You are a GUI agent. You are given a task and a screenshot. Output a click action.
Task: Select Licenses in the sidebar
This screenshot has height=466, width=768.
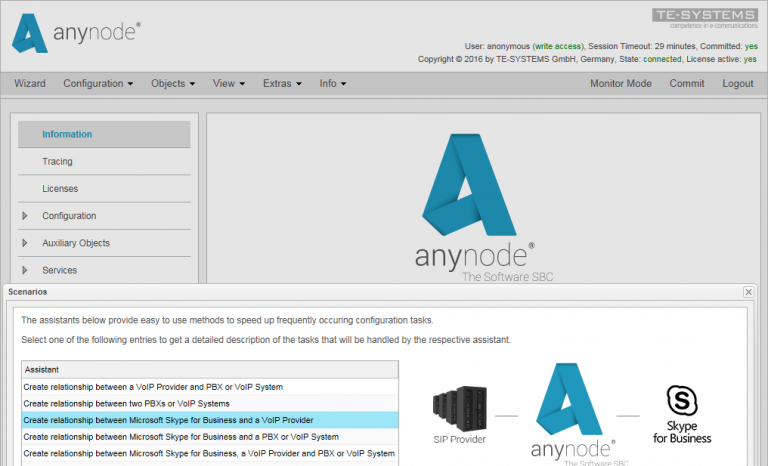[104, 189]
